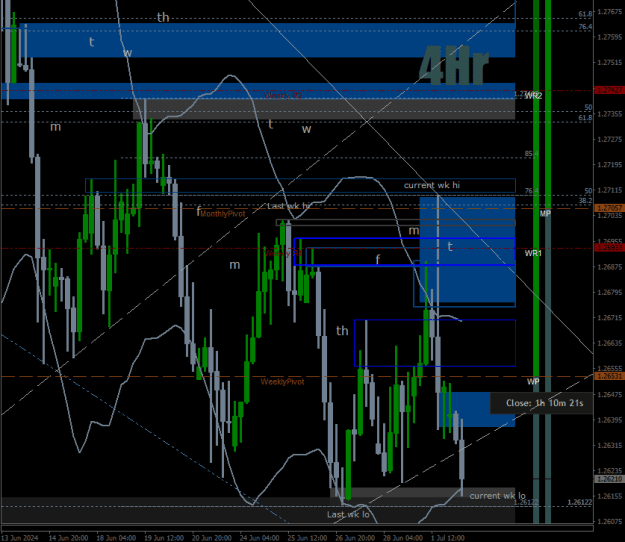
Task: Click the red 1.26933 price tag
Action: coord(609,248)
